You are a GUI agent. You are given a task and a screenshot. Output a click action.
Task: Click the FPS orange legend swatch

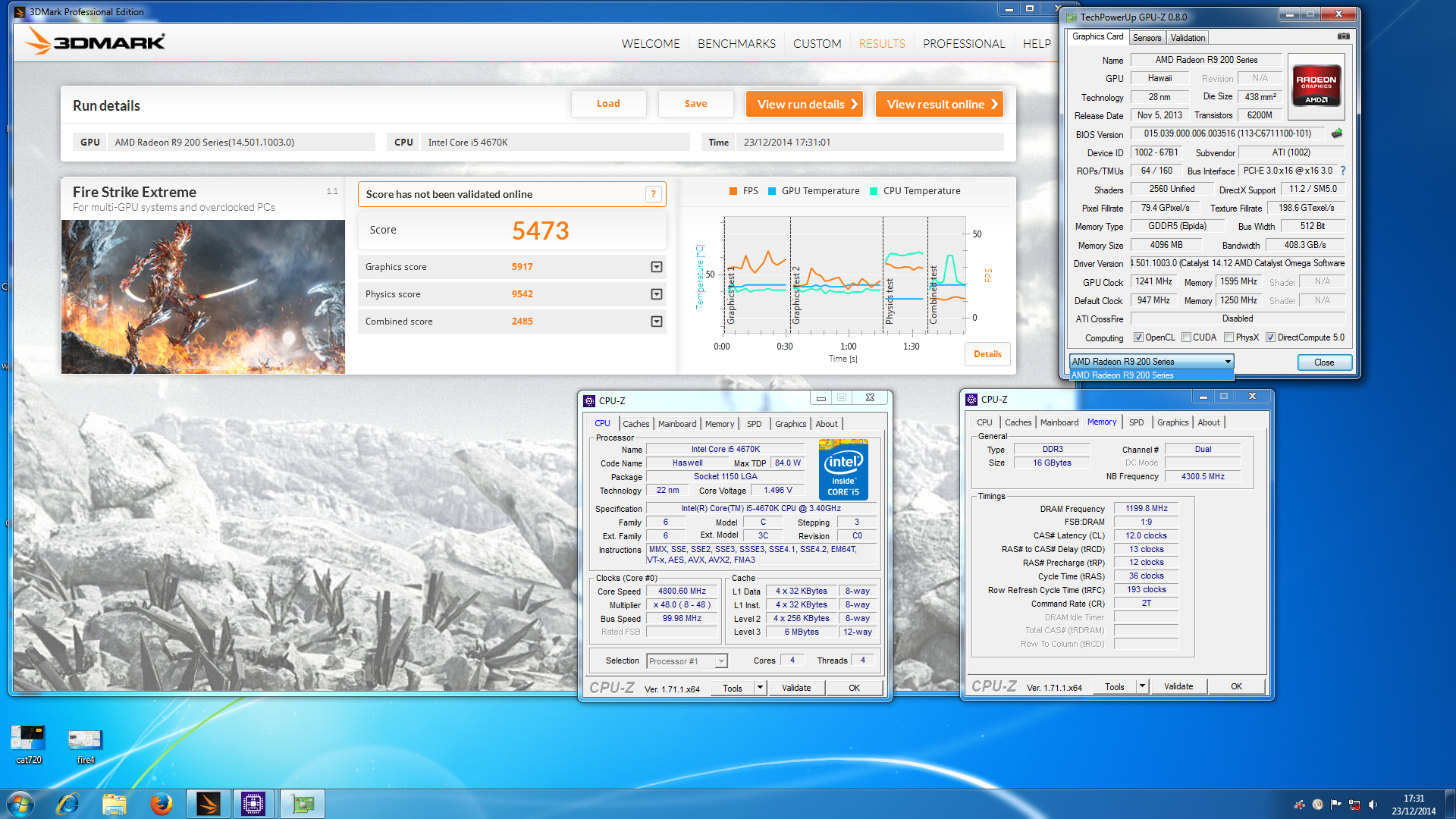pyautogui.click(x=733, y=191)
